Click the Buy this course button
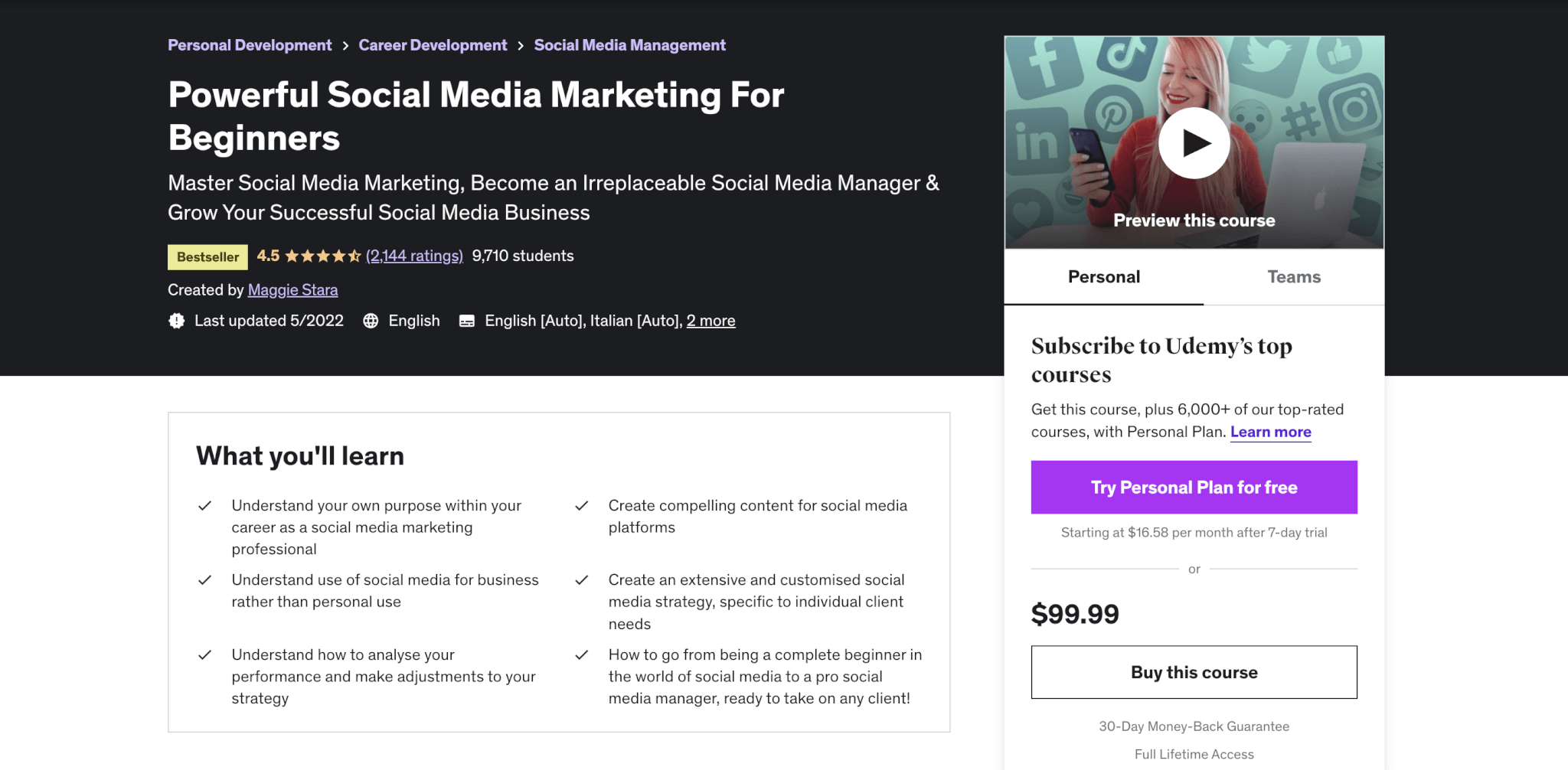The image size is (1568, 770). [1194, 672]
